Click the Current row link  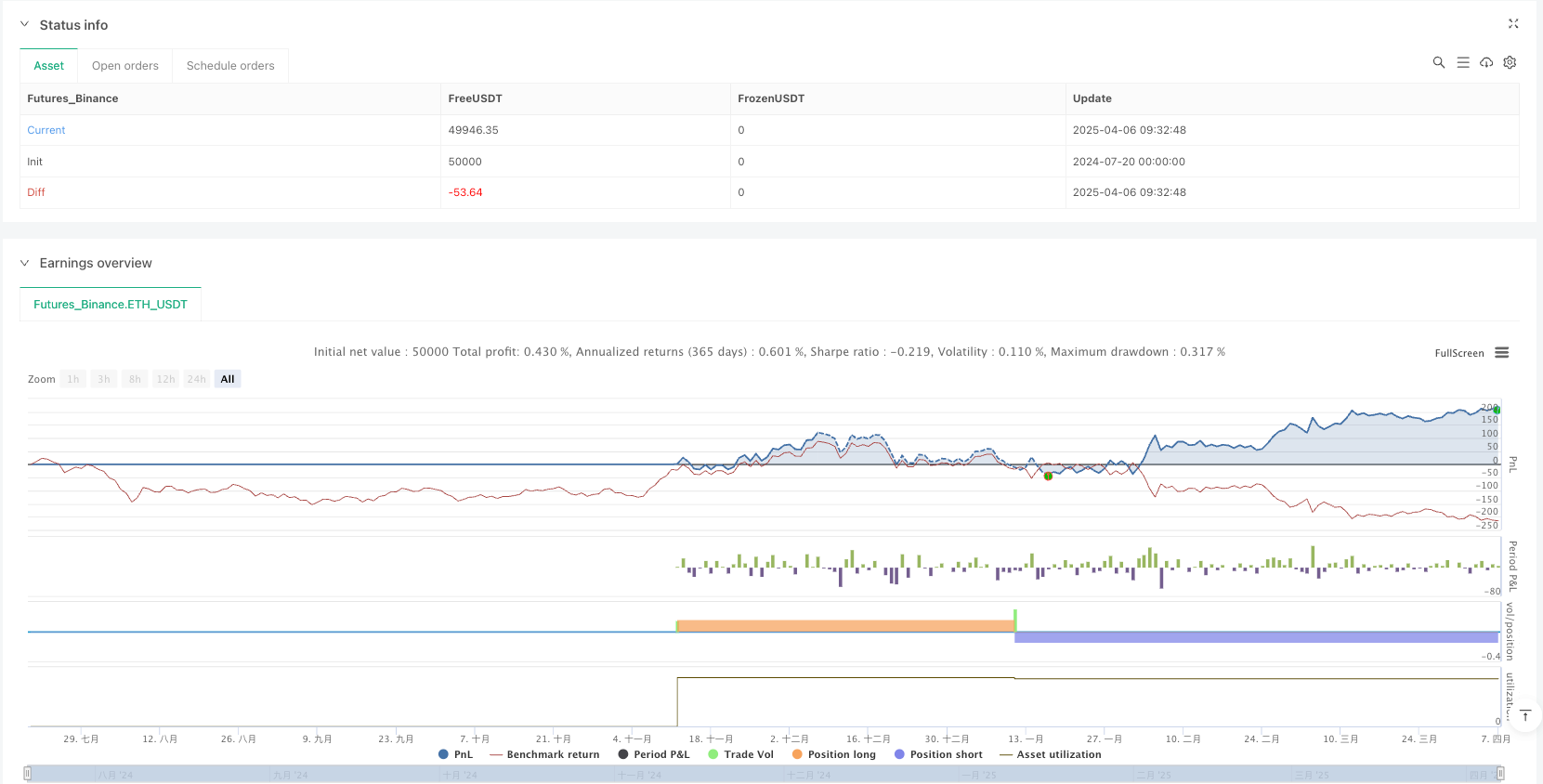46,130
